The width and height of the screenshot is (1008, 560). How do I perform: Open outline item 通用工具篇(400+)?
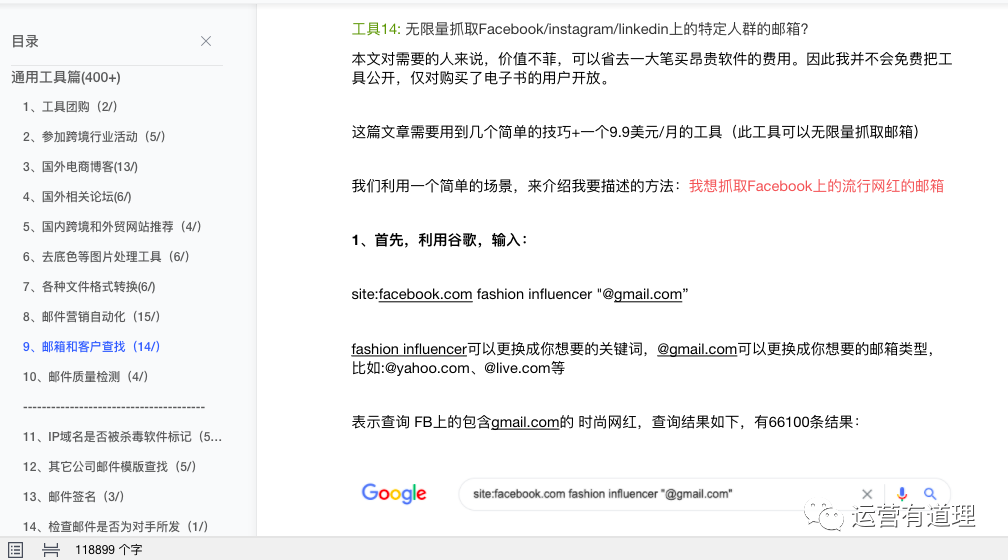(x=66, y=77)
